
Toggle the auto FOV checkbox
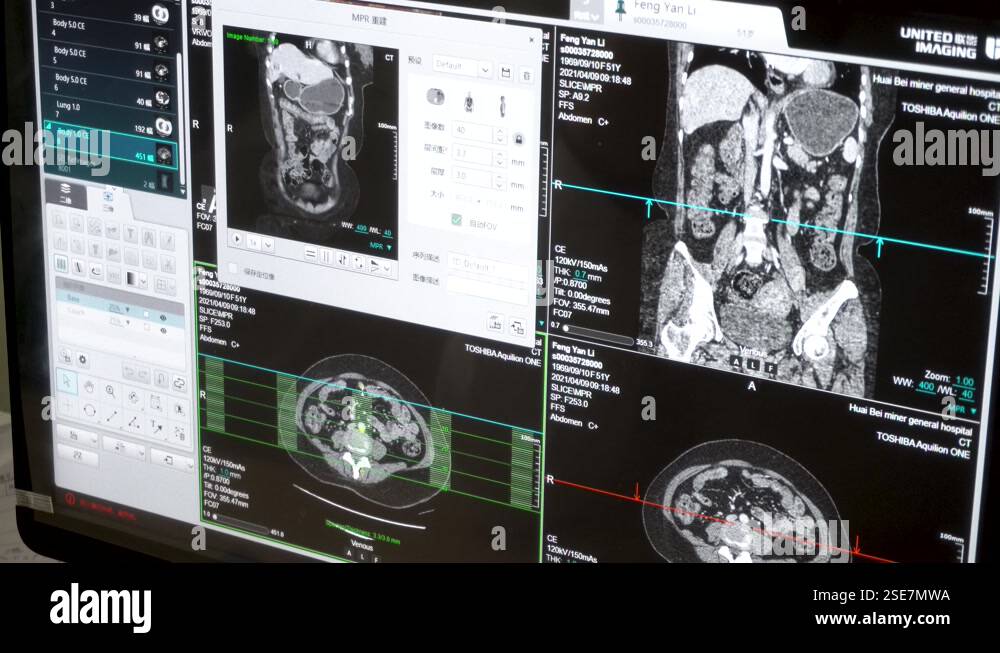pyautogui.click(x=457, y=220)
